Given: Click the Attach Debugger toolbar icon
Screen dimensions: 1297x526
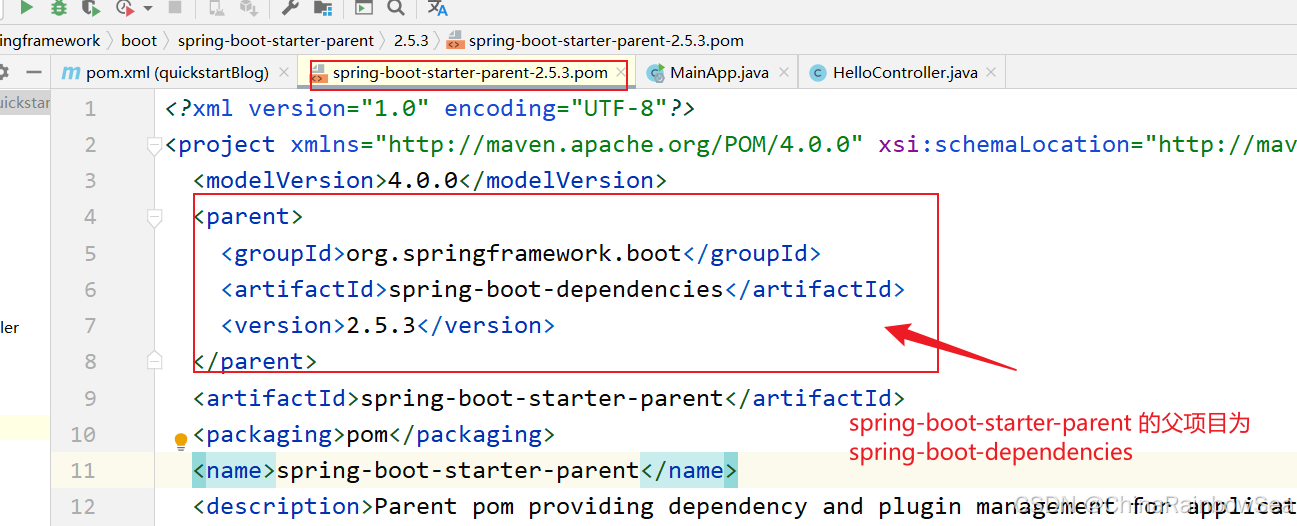Looking at the screenshot, I should (216, 7).
